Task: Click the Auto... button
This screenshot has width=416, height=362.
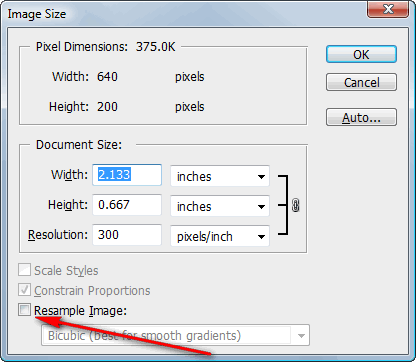Action: click(x=361, y=117)
